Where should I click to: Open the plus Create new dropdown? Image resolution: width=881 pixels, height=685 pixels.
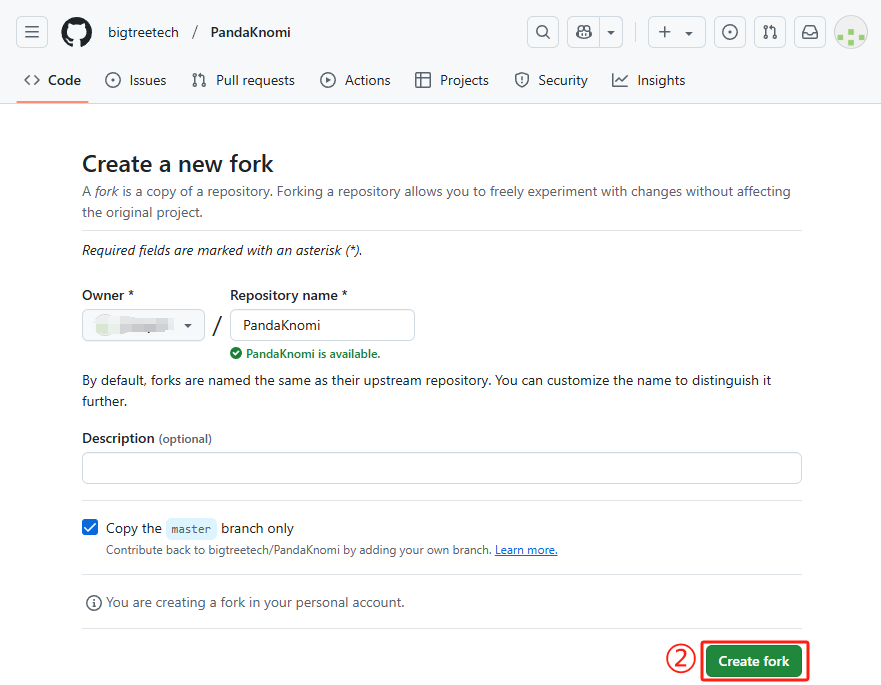click(x=677, y=32)
